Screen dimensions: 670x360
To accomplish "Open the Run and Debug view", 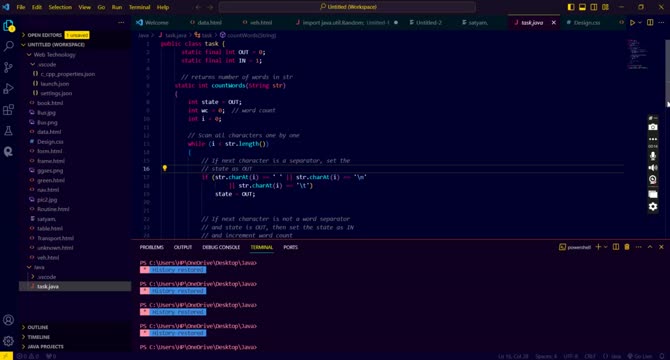I will tap(9, 88).
